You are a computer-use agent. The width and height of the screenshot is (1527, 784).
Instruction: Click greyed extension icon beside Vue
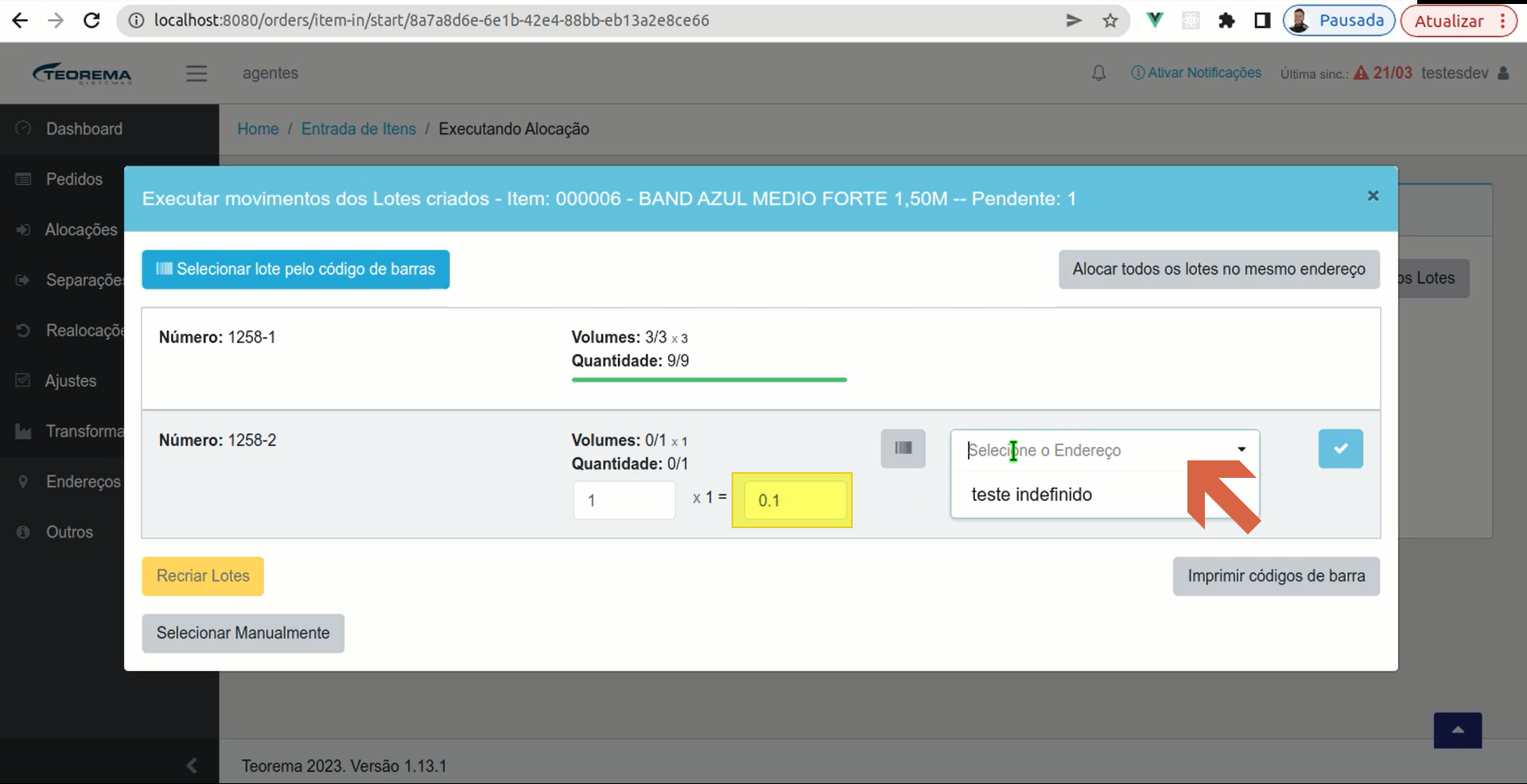click(x=1191, y=21)
